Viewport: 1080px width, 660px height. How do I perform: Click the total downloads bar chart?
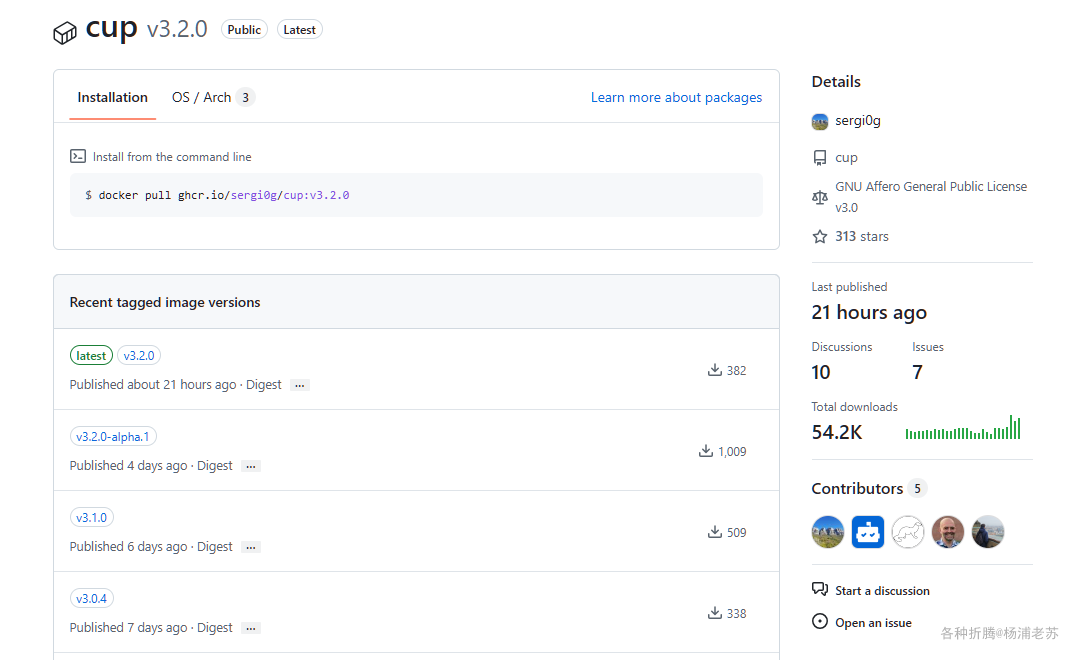tap(963, 427)
